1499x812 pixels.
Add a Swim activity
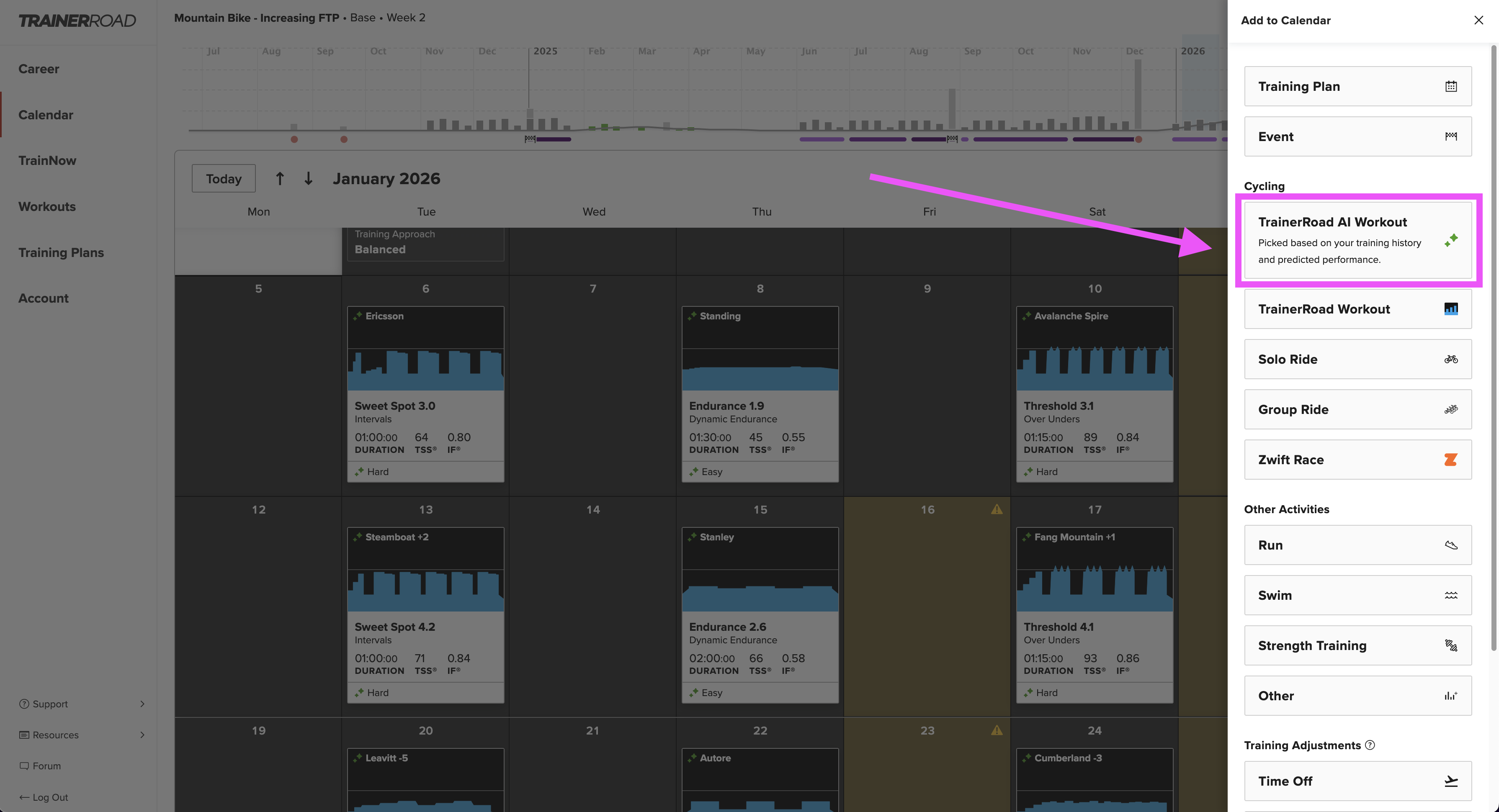point(1357,595)
